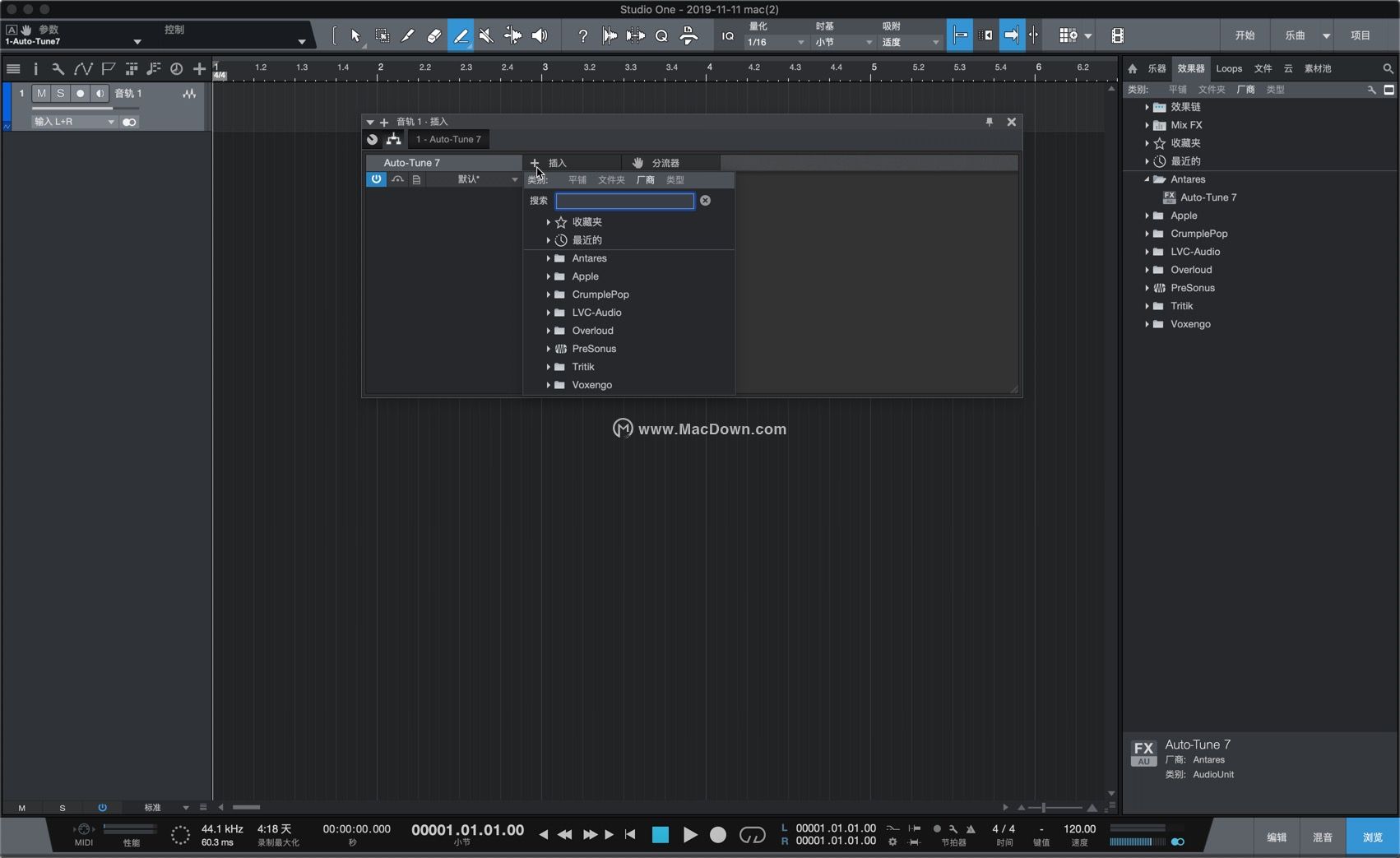This screenshot has width=1400, height=858.
Task: Open the timebase 小节 dropdown
Action: (843, 42)
